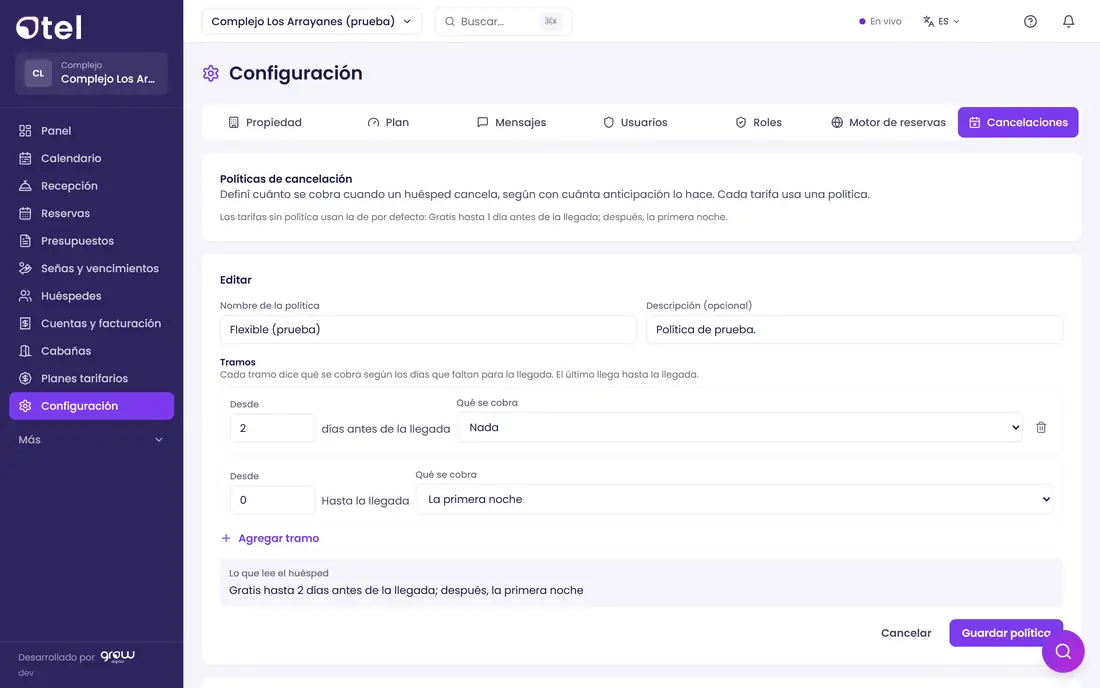Click the Recepción bell icon in sidebar
The height and width of the screenshot is (688, 1100).
point(25,186)
